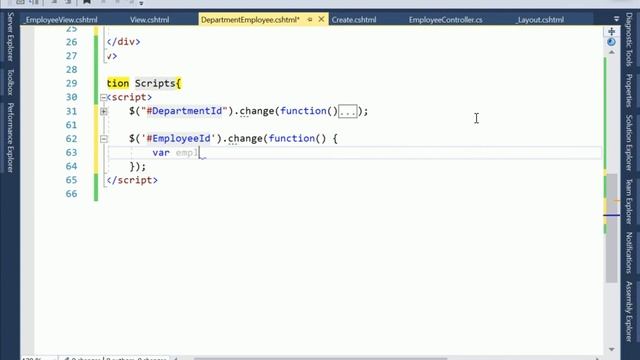Click the opening <script> tag text
Viewport: 640px width, 360px height.
[129, 97]
